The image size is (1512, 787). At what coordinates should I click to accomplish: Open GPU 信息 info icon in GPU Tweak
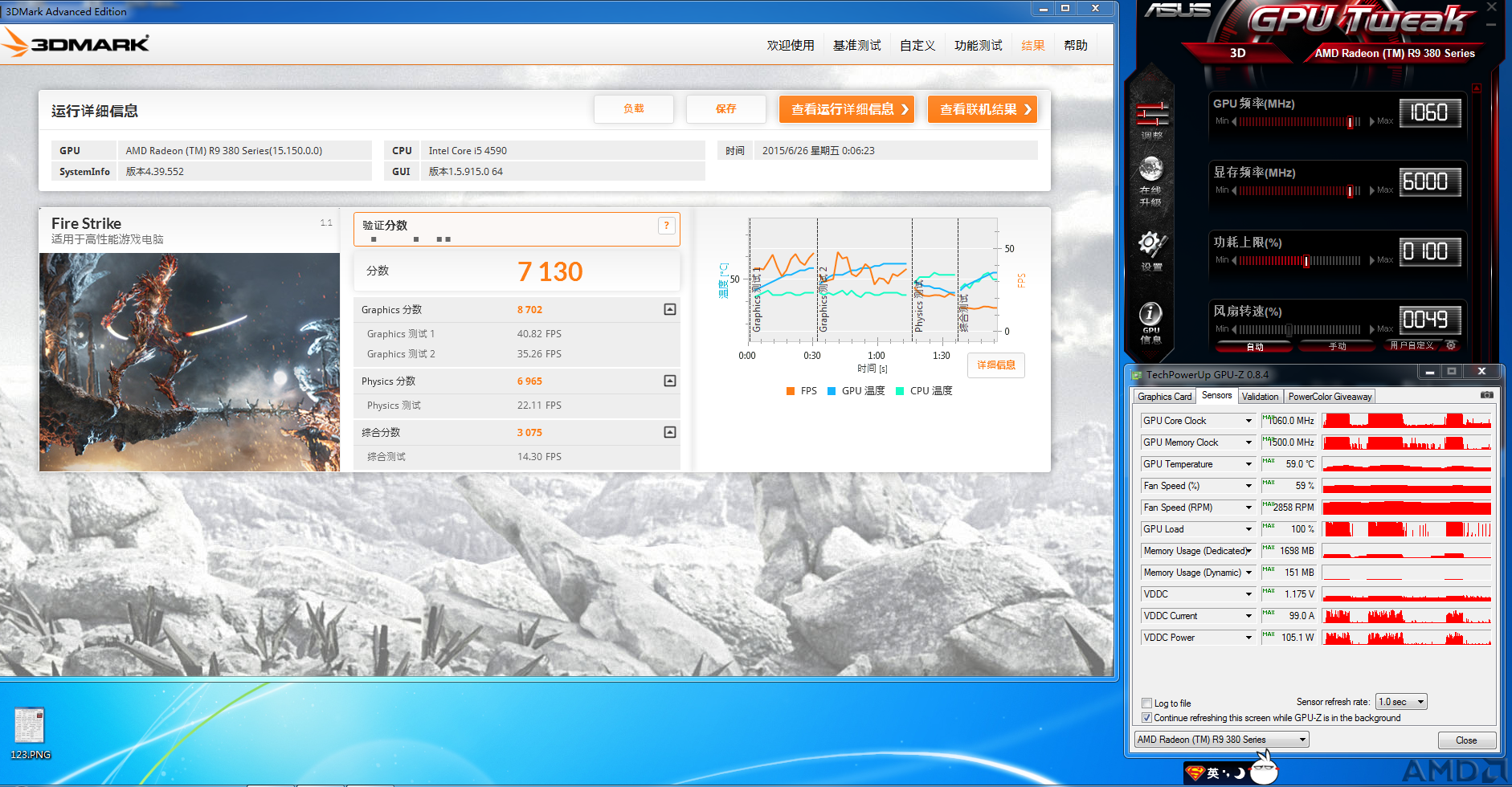pos(1151,323)
